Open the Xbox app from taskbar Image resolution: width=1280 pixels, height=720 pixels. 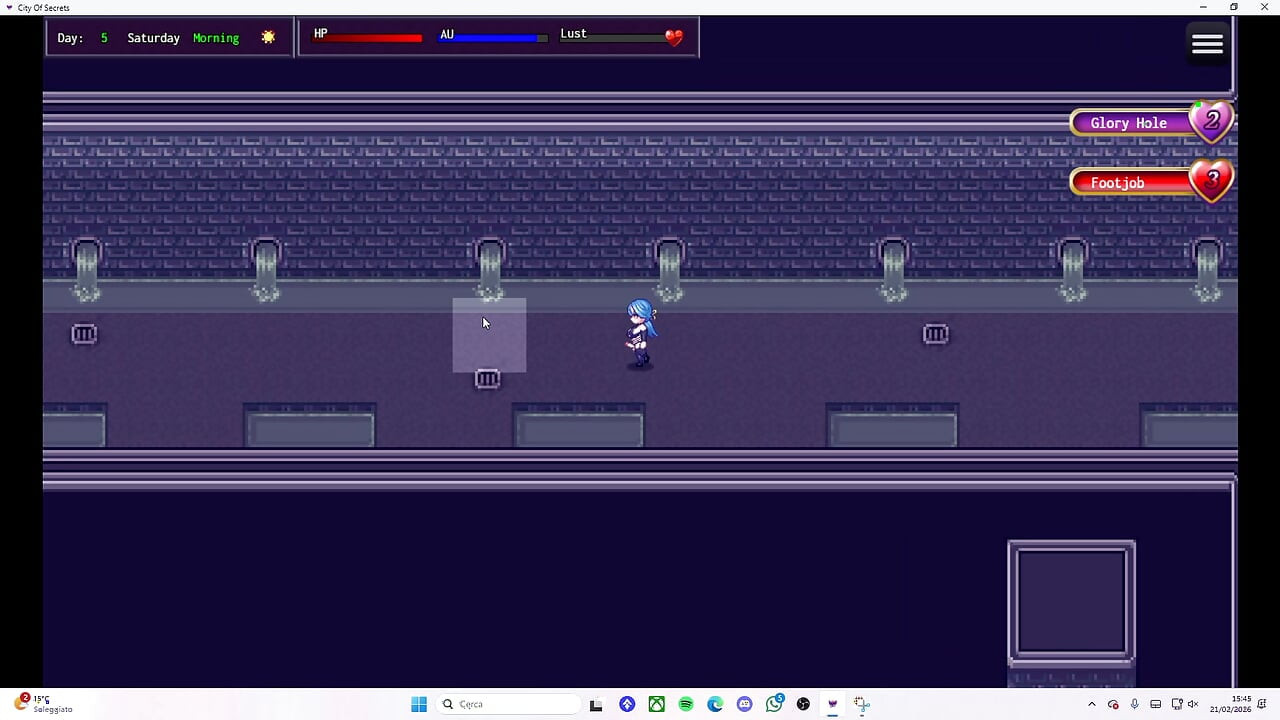[656, 704]
